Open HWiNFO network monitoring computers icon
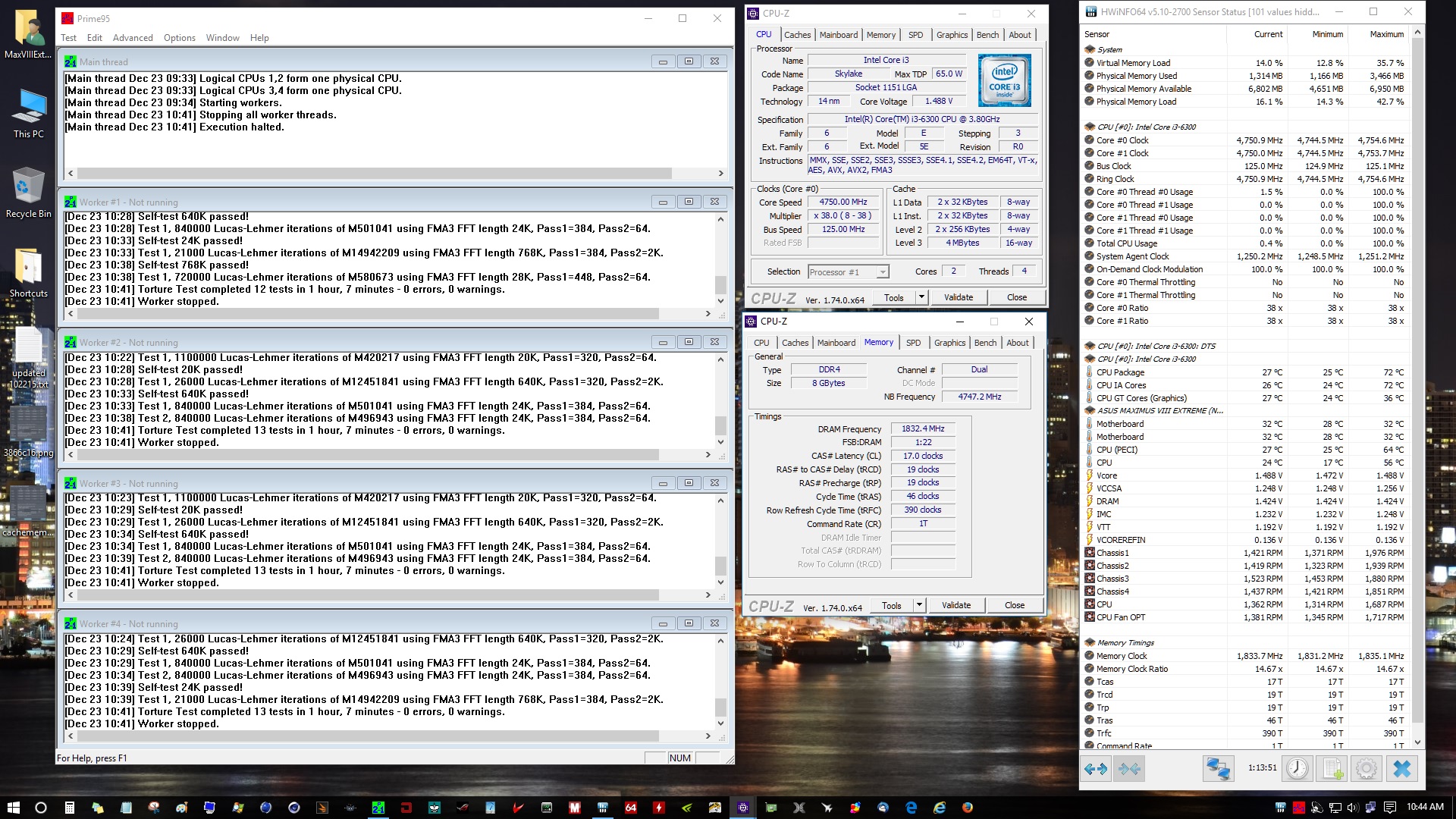The width and height of the screenshot is (1456, 819). click(x=1218, y=769)
